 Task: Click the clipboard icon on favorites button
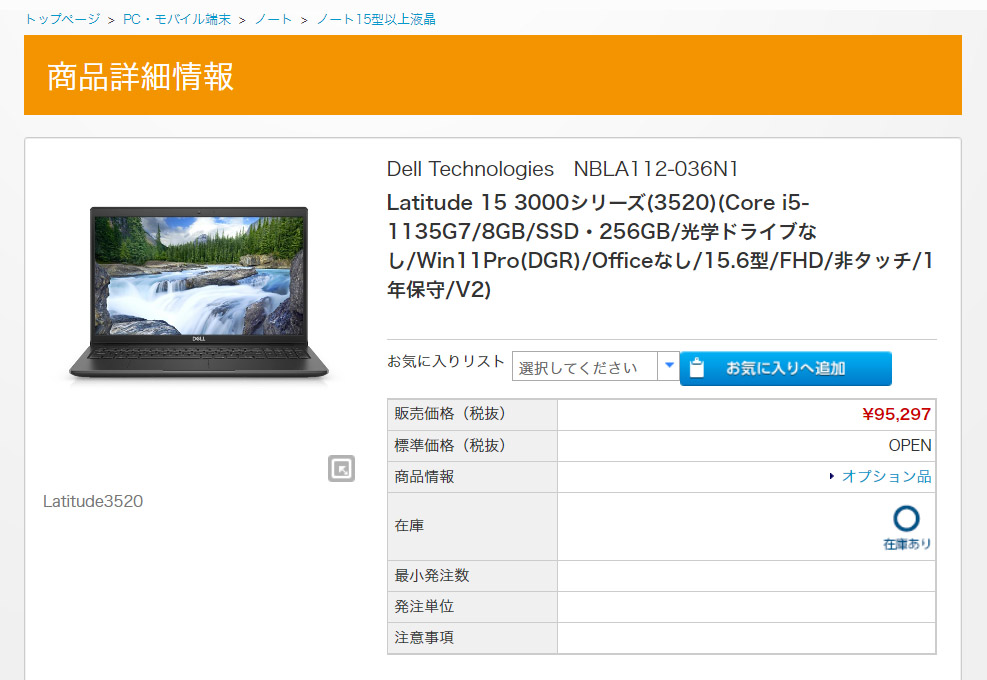(697, 368)
